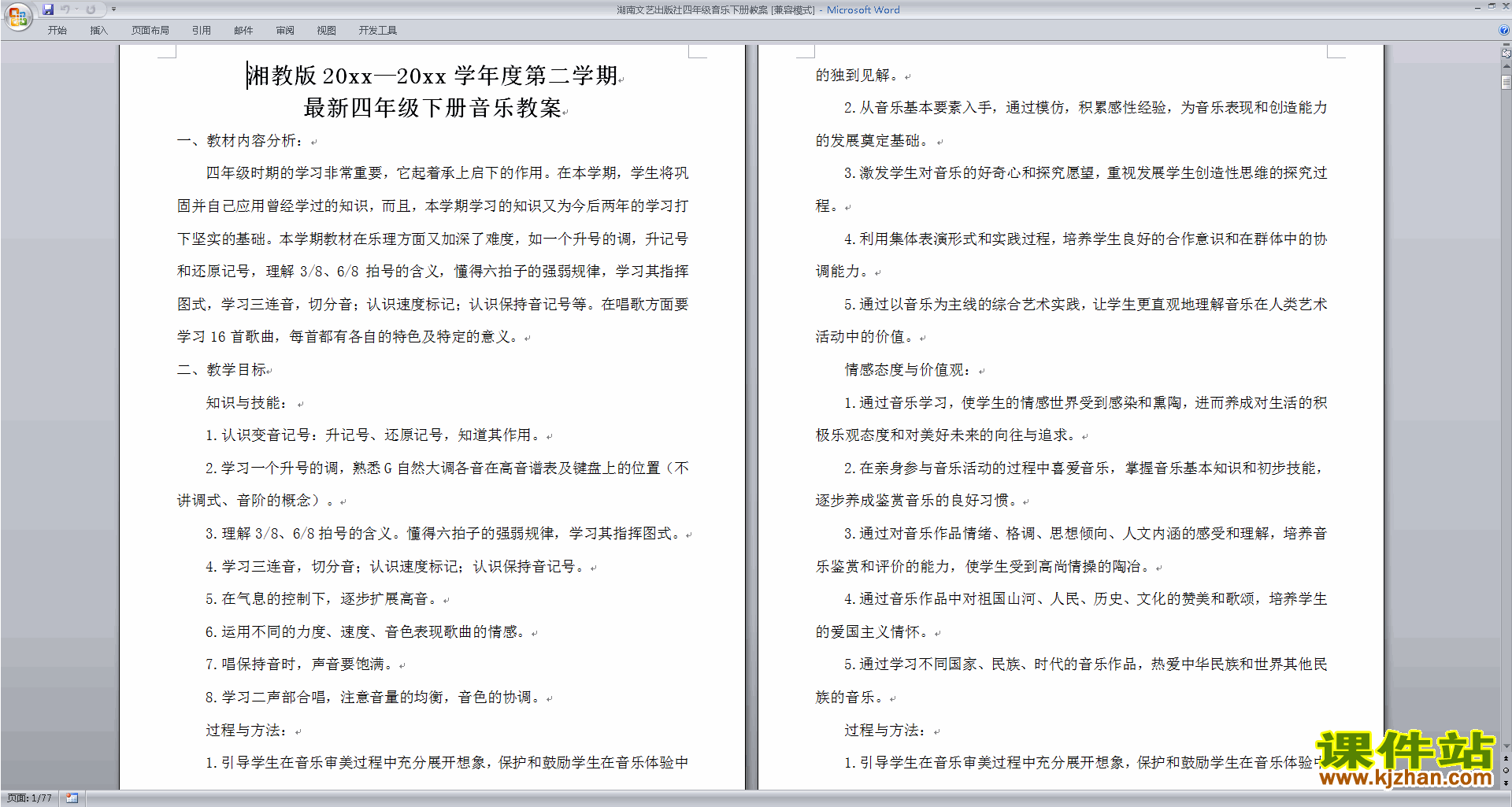This screenshot has height=807, width=1512.
Task: Open the undo history dropdown arrow
Action: (76, 9)
